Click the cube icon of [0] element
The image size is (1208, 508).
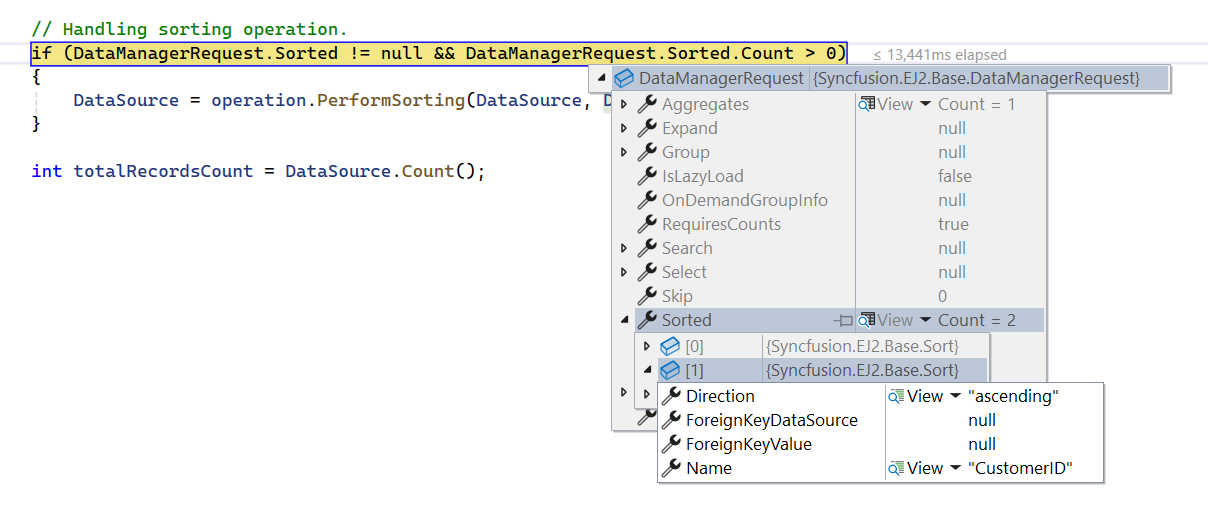click(x=670, y=346)
